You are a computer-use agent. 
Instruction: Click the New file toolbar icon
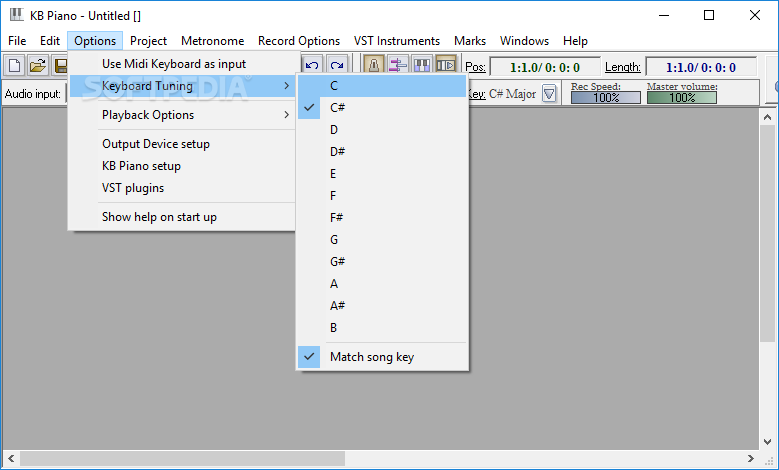15,66
